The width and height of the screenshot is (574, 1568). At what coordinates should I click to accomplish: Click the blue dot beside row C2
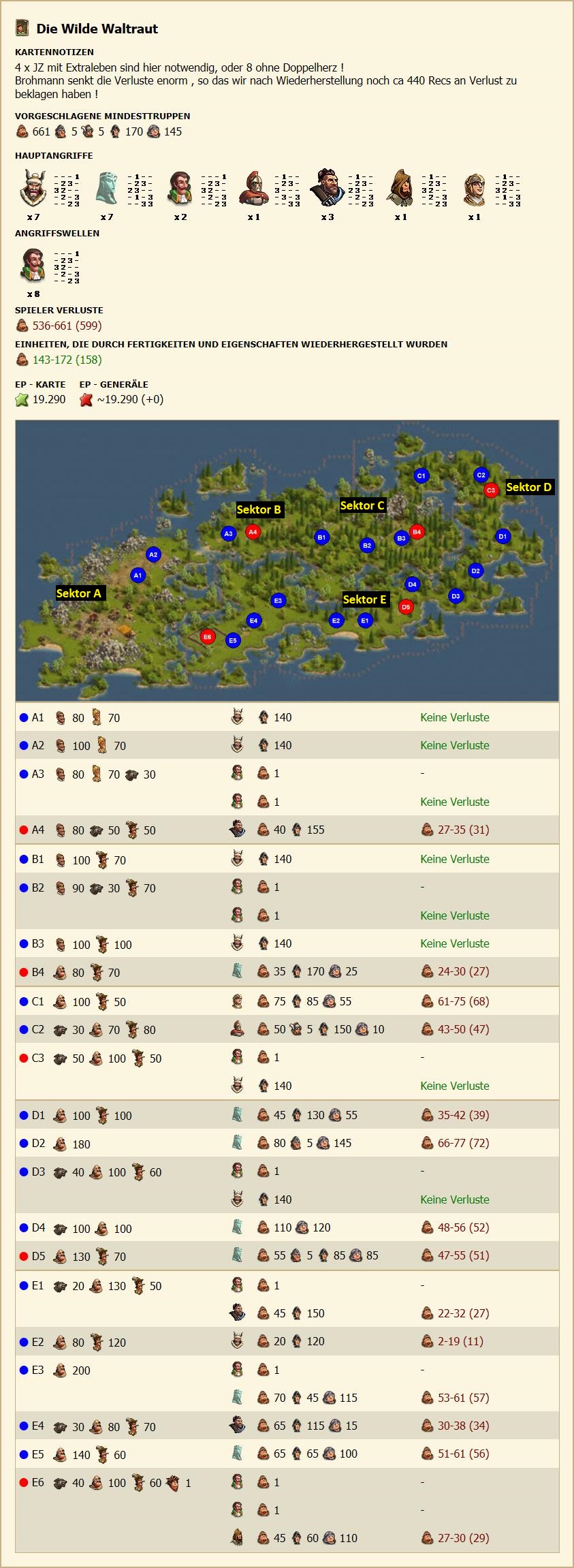(x=24, y=1030)
